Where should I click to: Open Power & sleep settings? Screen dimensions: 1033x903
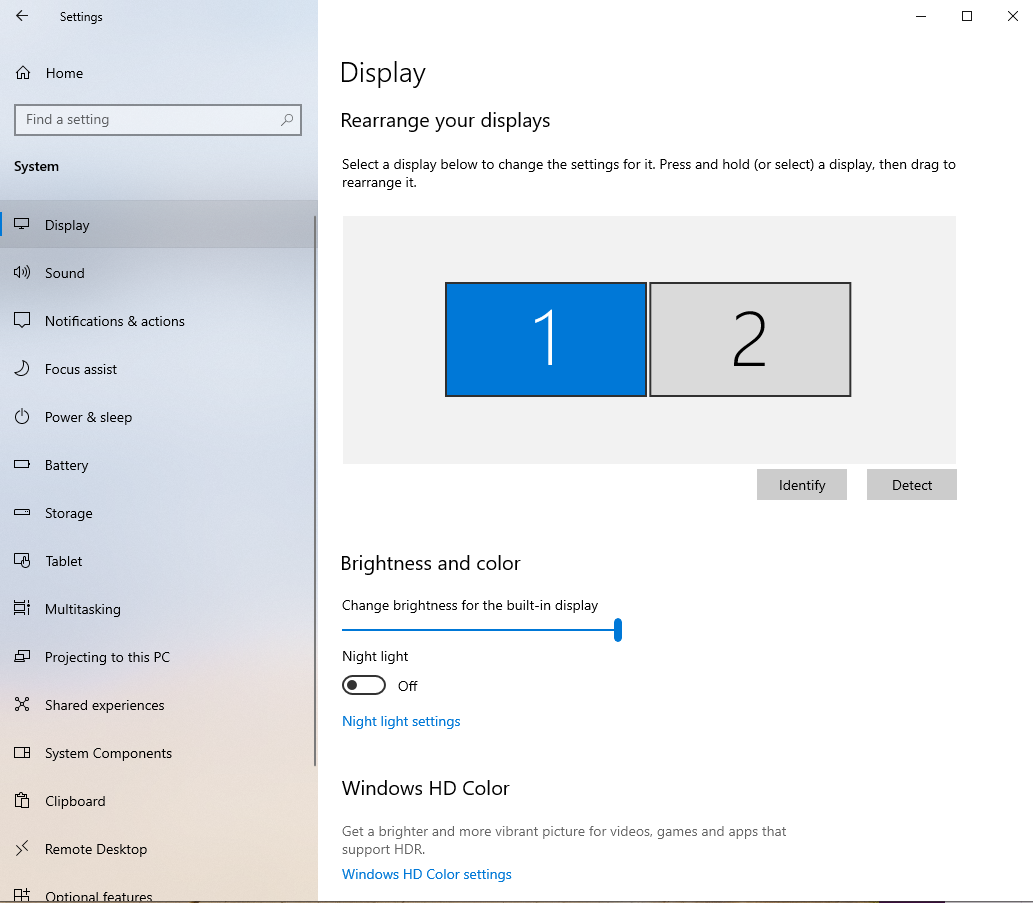click(22, 416)
